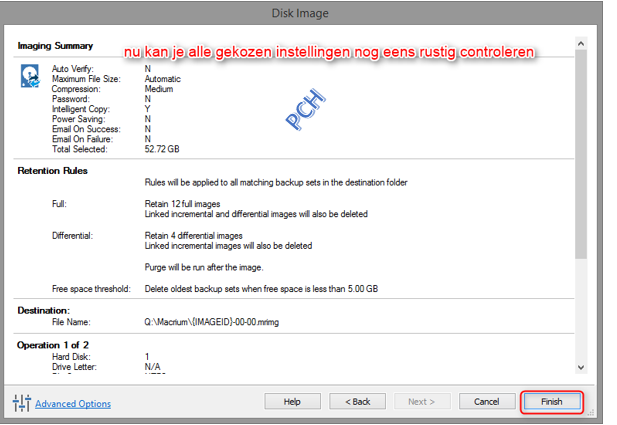
Task: Click the 'Power Saving:' label
Action: click(x=79, y=119)
